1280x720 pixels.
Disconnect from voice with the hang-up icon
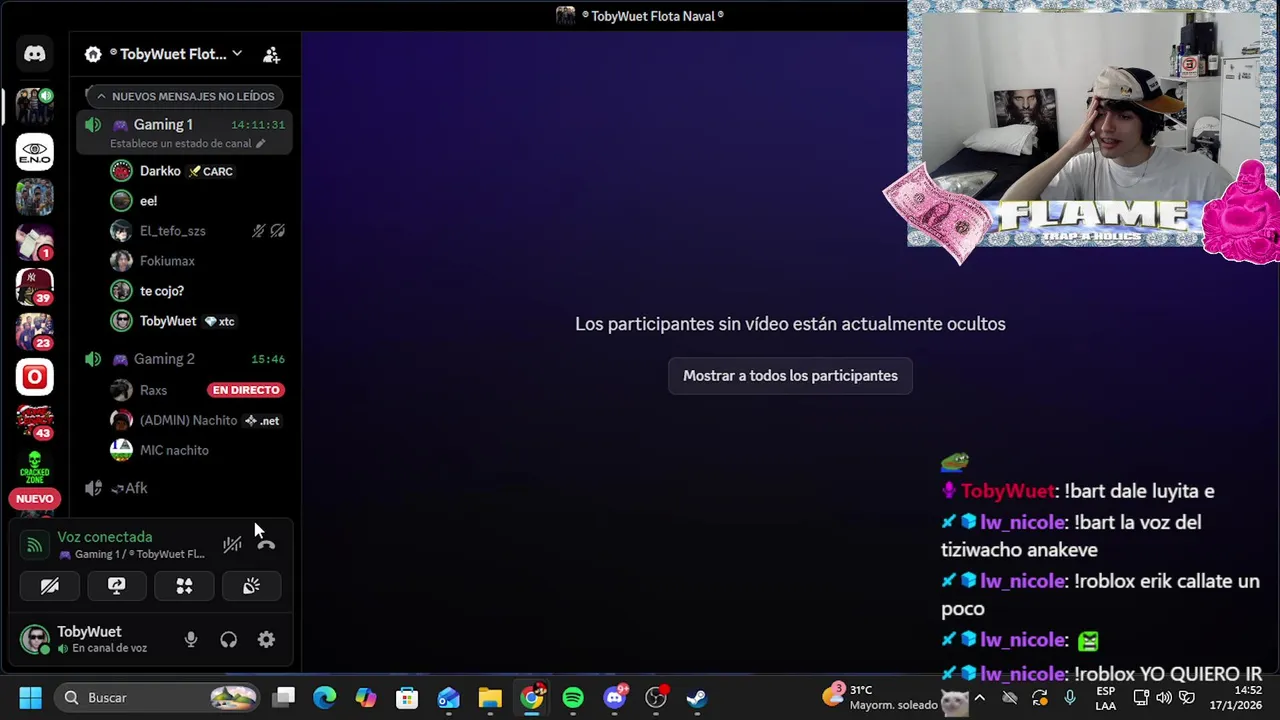266,544
